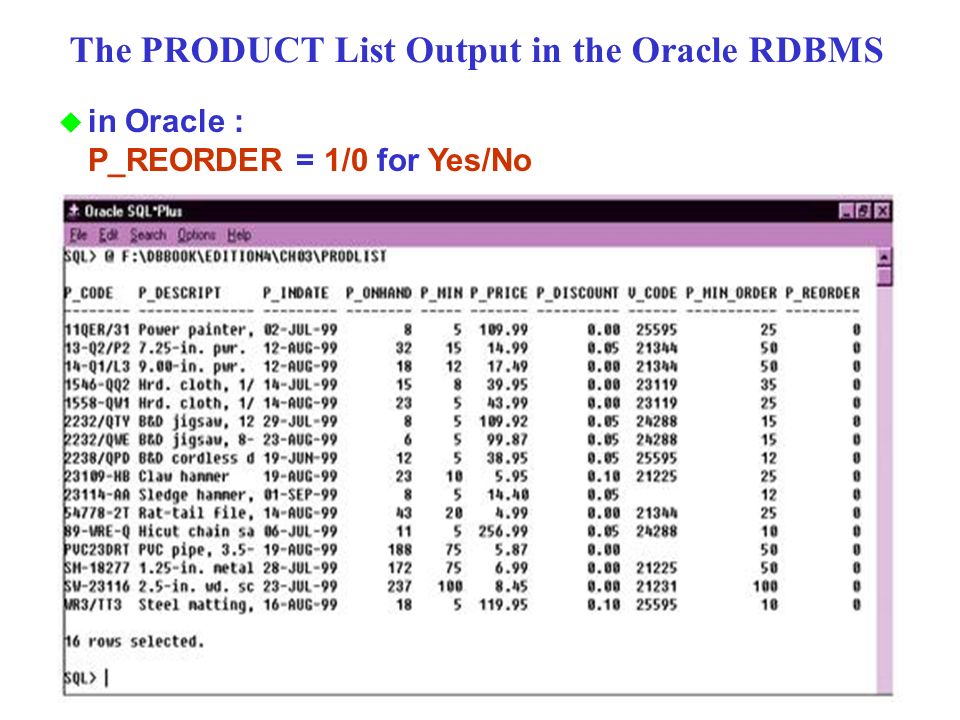Click product code 2232/QWE
960x720 pixels.
click(x=97, y=440)
